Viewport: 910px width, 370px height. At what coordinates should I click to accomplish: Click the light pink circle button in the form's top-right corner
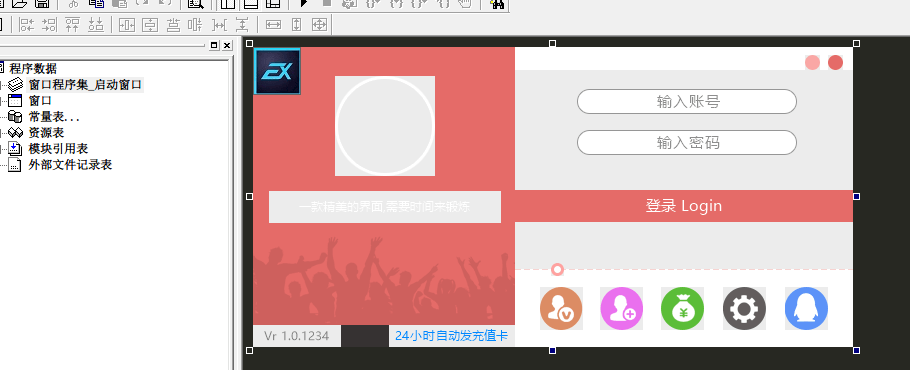pos(812,63)
